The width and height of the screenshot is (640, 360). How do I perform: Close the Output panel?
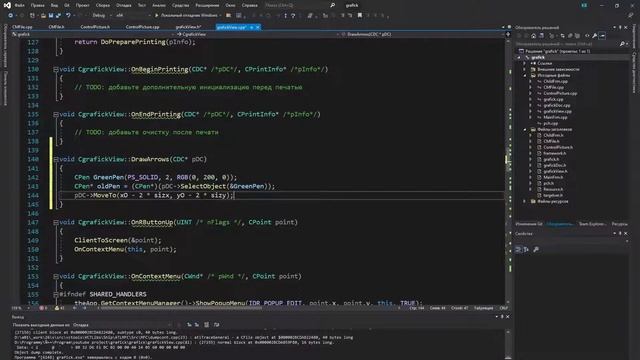[x=507, y=317]
